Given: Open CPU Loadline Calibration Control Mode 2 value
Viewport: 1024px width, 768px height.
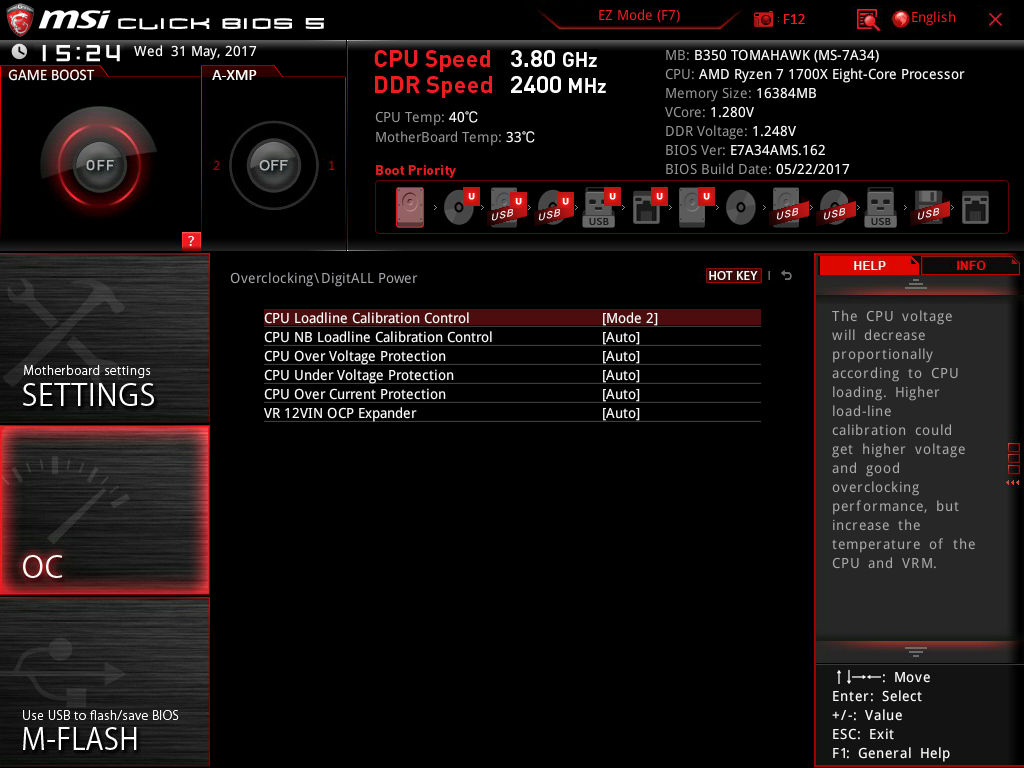Looking at the screenshot, I should tap(630, 318).
